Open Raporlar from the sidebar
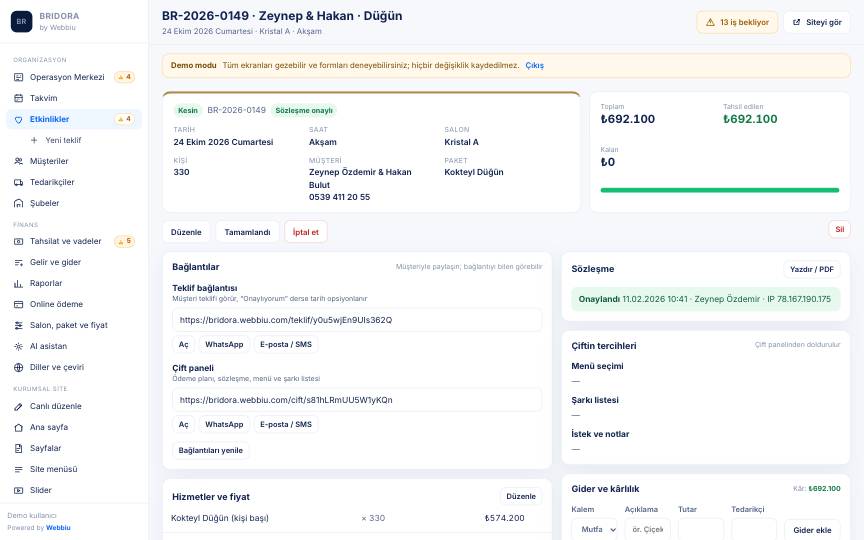This screenshot has height=540, width=864. (x=74, y=283)
